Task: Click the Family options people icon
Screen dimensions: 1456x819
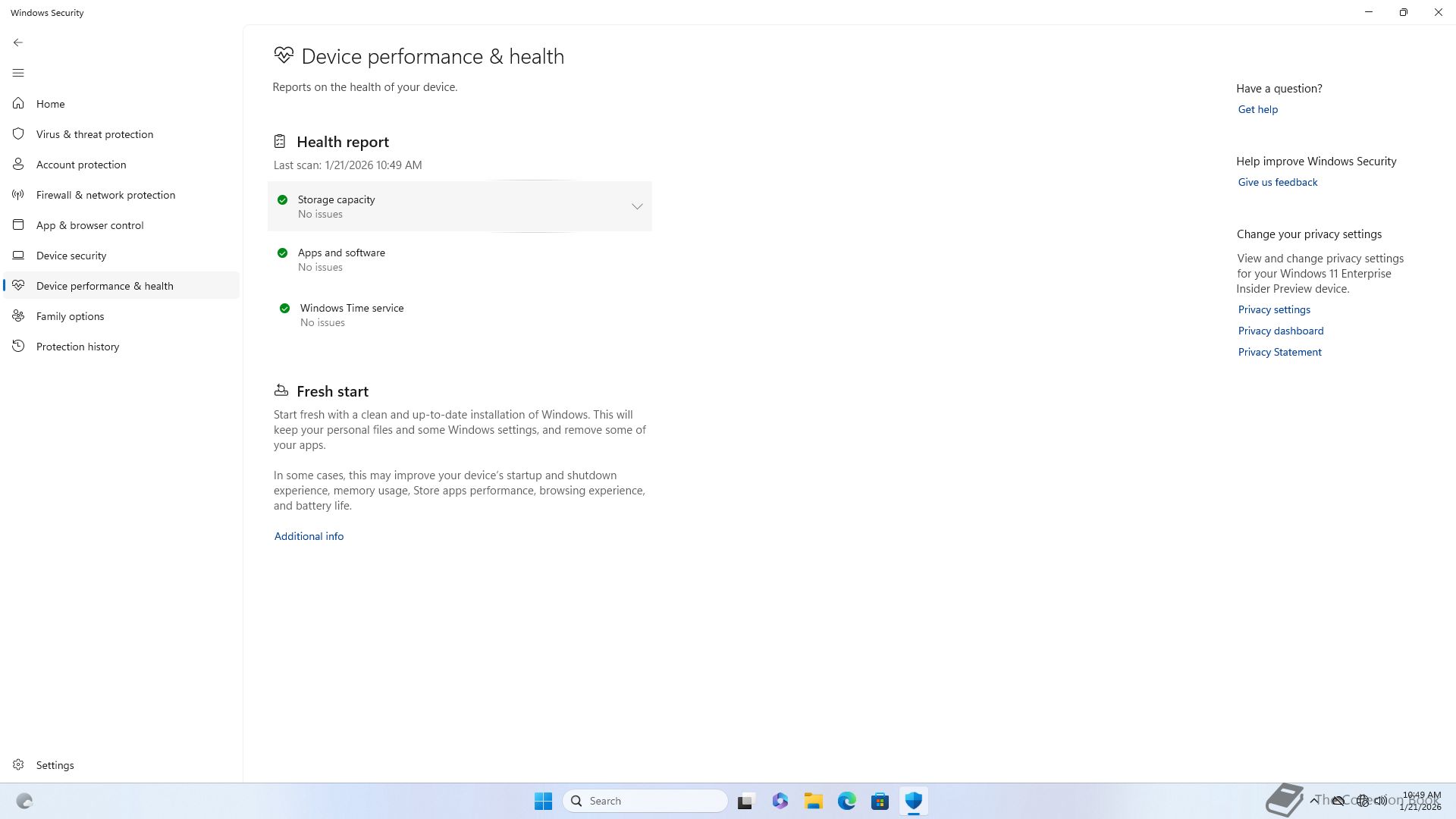Action: pyautogui.click(x=18, y=315)
